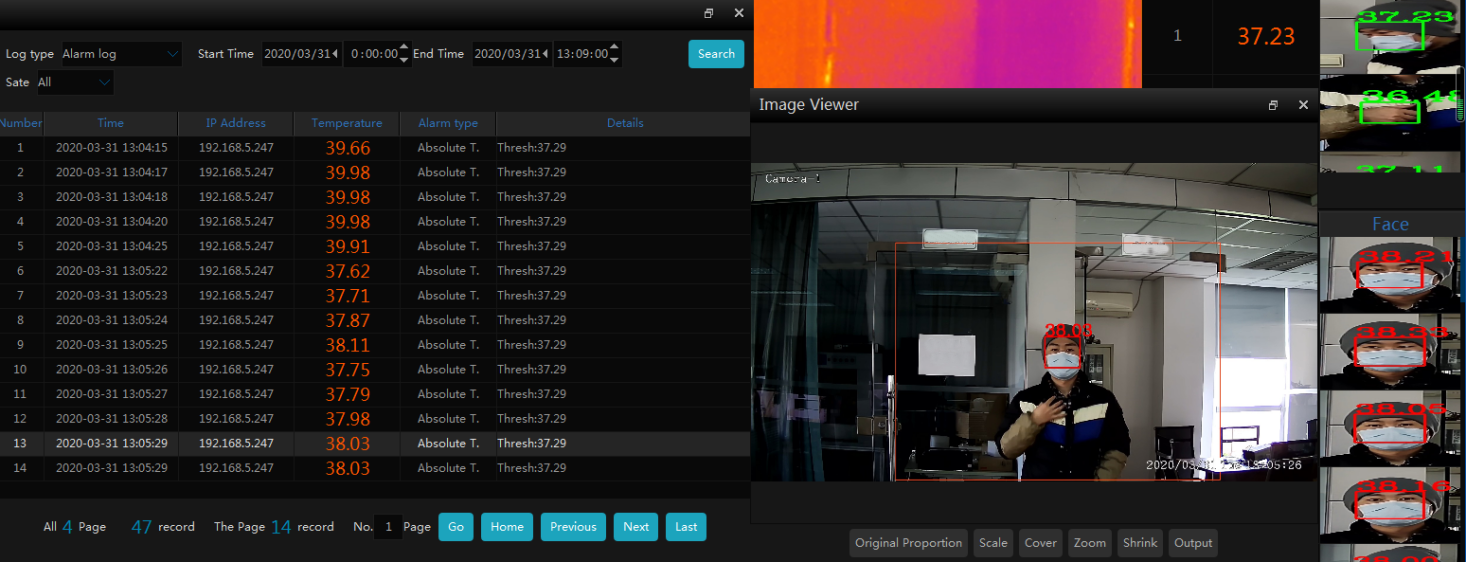Jump to Last page of records
The image size is (1466, 562).
pos(686,527)
